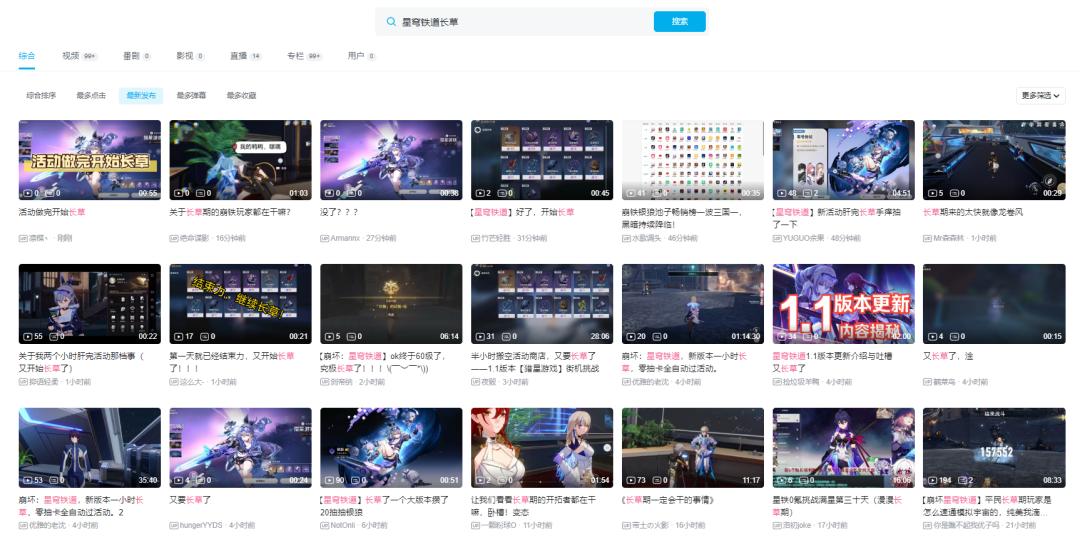Open the video thumbnail with duration 16:06
The height and width of the screenshot is (536, 1080).
click(844, 448)
